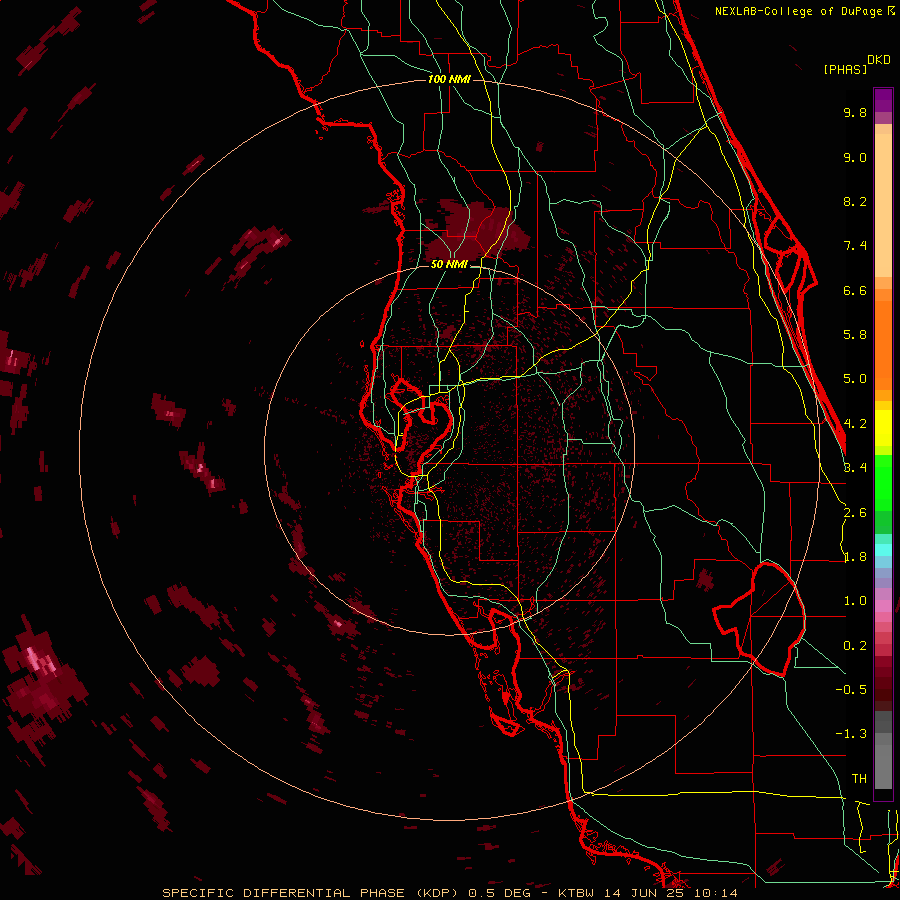Select the 1.0 scale value
The height and width of the screenshot is (900, 900).
pos(855,601)
